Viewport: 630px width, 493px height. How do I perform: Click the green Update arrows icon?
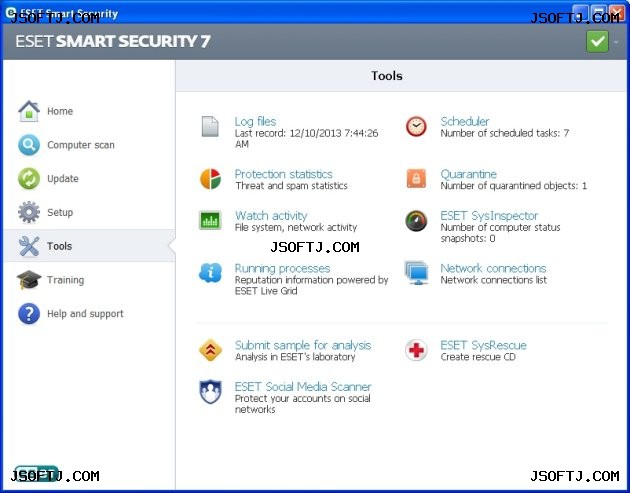click(x=29, y=178)
